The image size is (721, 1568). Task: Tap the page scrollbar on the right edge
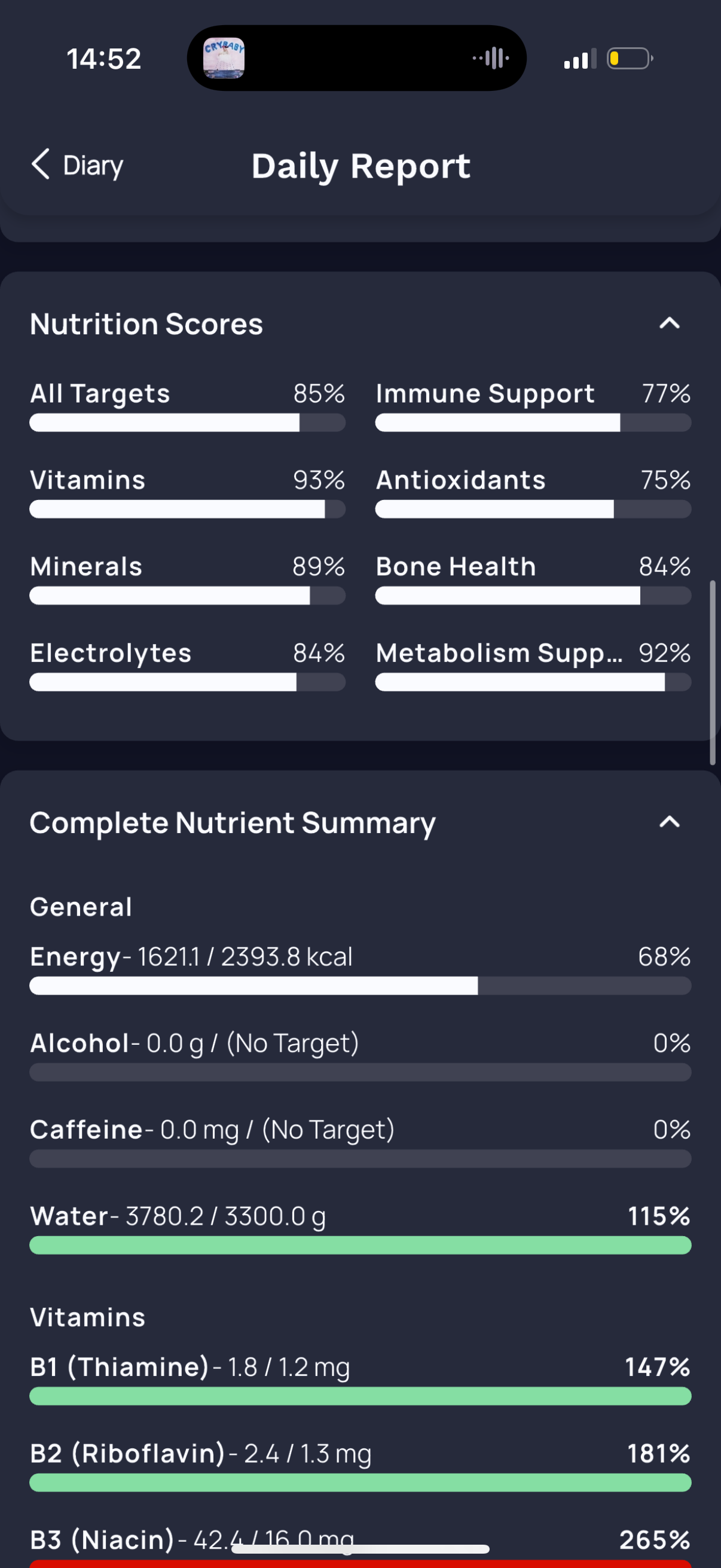[x=713, y=673]
